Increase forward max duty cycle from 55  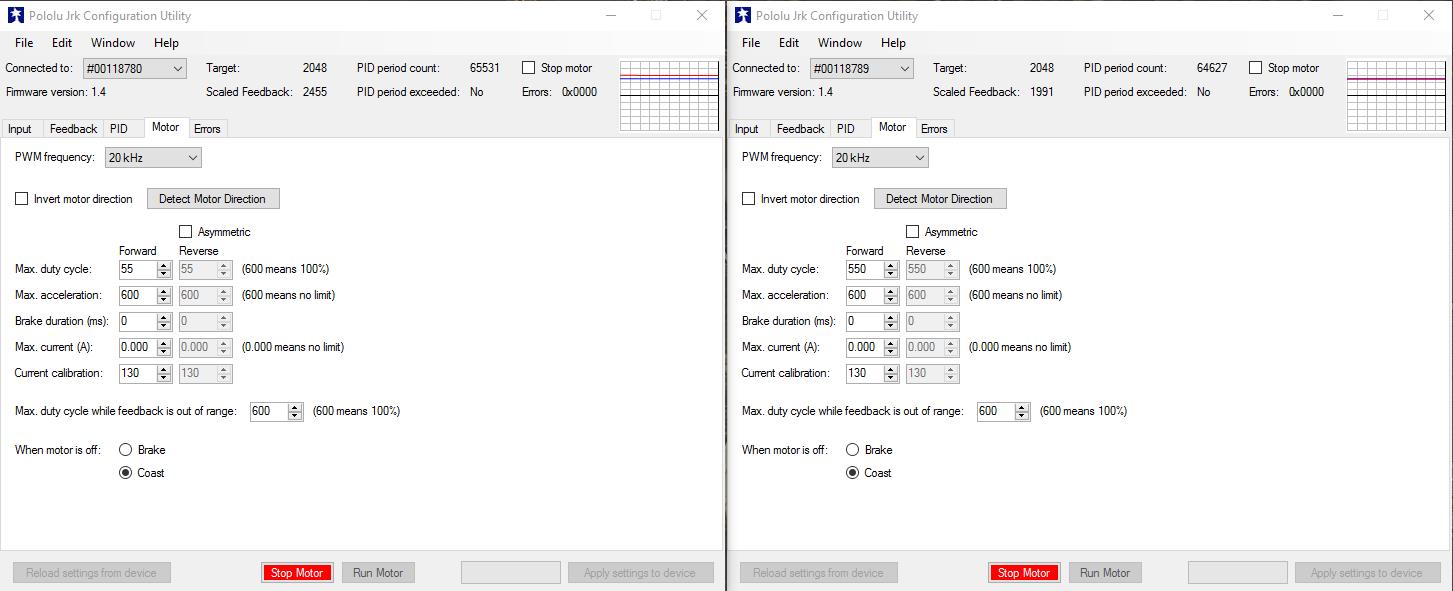tap(164, 265)
